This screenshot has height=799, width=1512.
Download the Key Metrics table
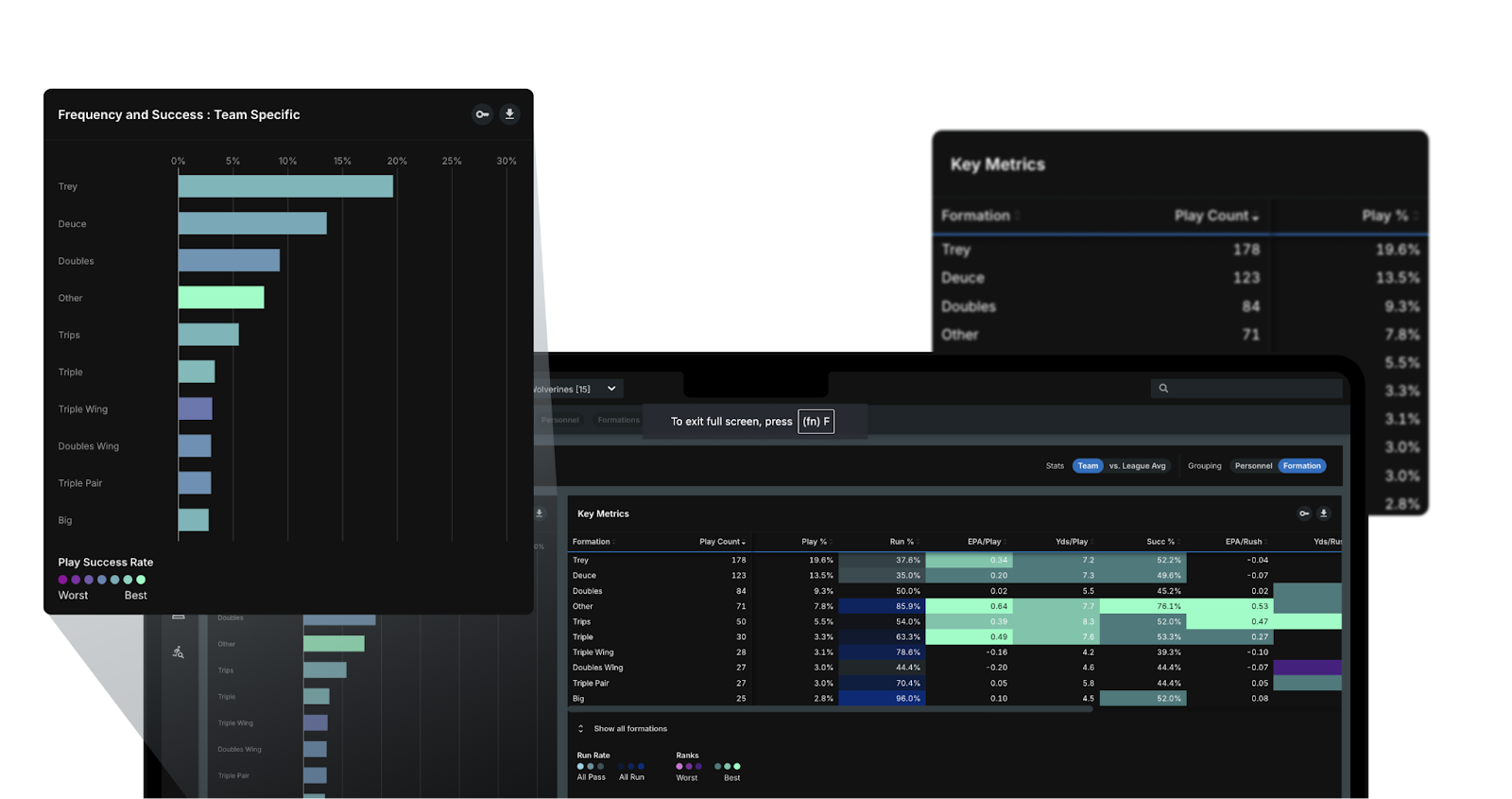coord(1324,513)
